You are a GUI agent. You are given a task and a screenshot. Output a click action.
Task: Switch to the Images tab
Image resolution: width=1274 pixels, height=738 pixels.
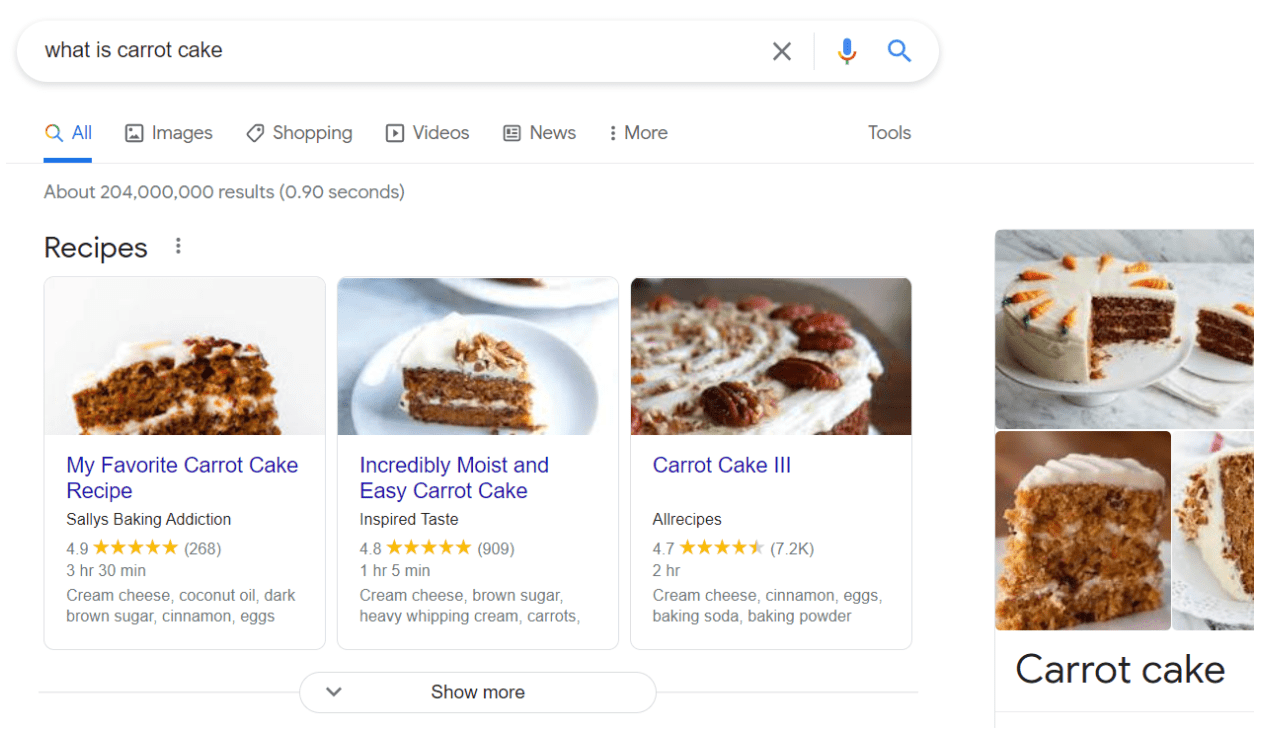pos(169,133)
